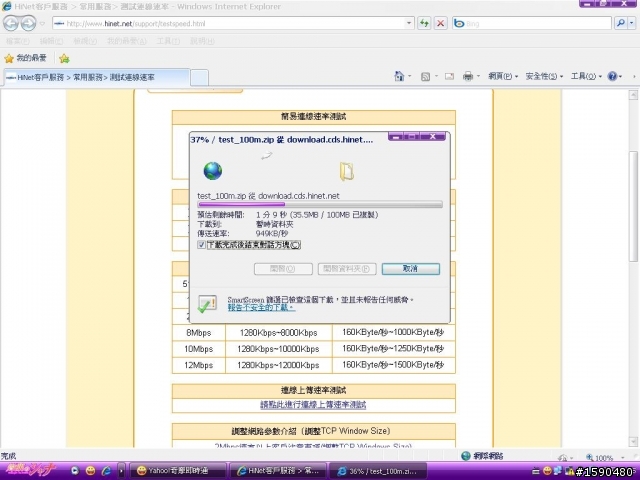Click the 12Mbps table cell

(x=199, y=365)
